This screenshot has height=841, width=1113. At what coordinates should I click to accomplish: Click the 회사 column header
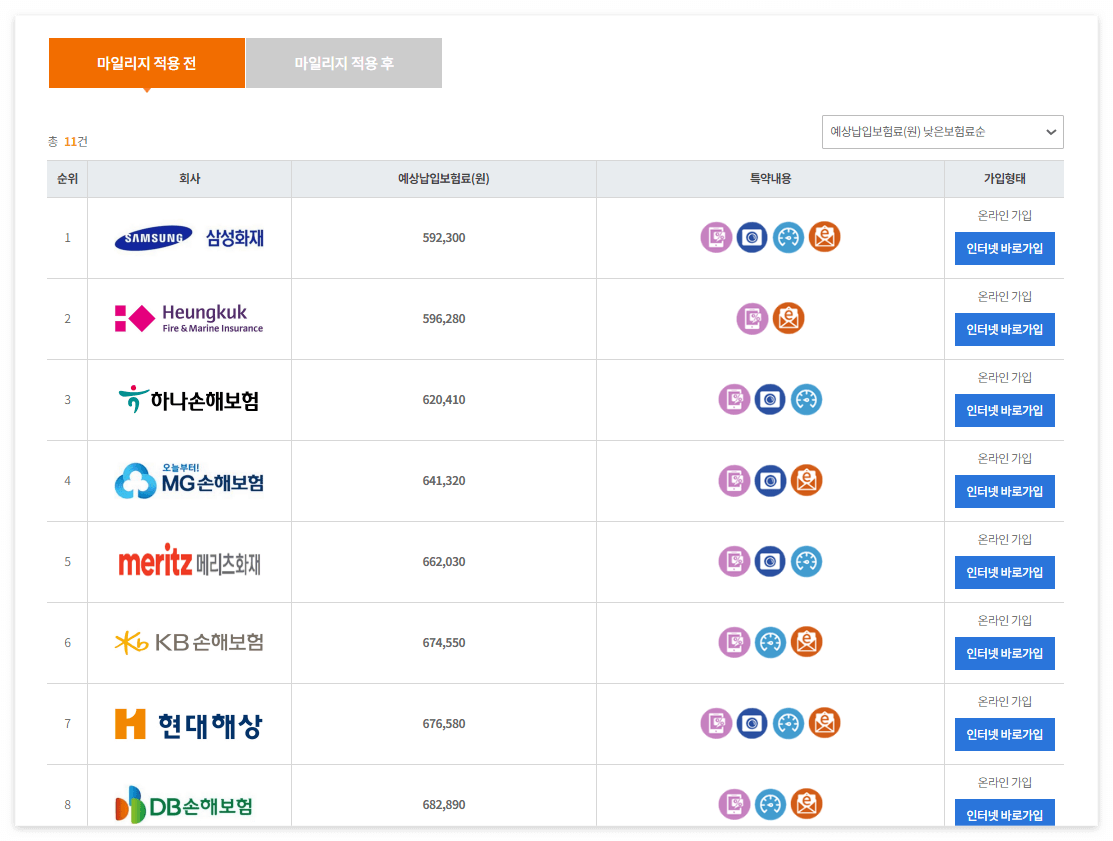(x=190, y=179)
